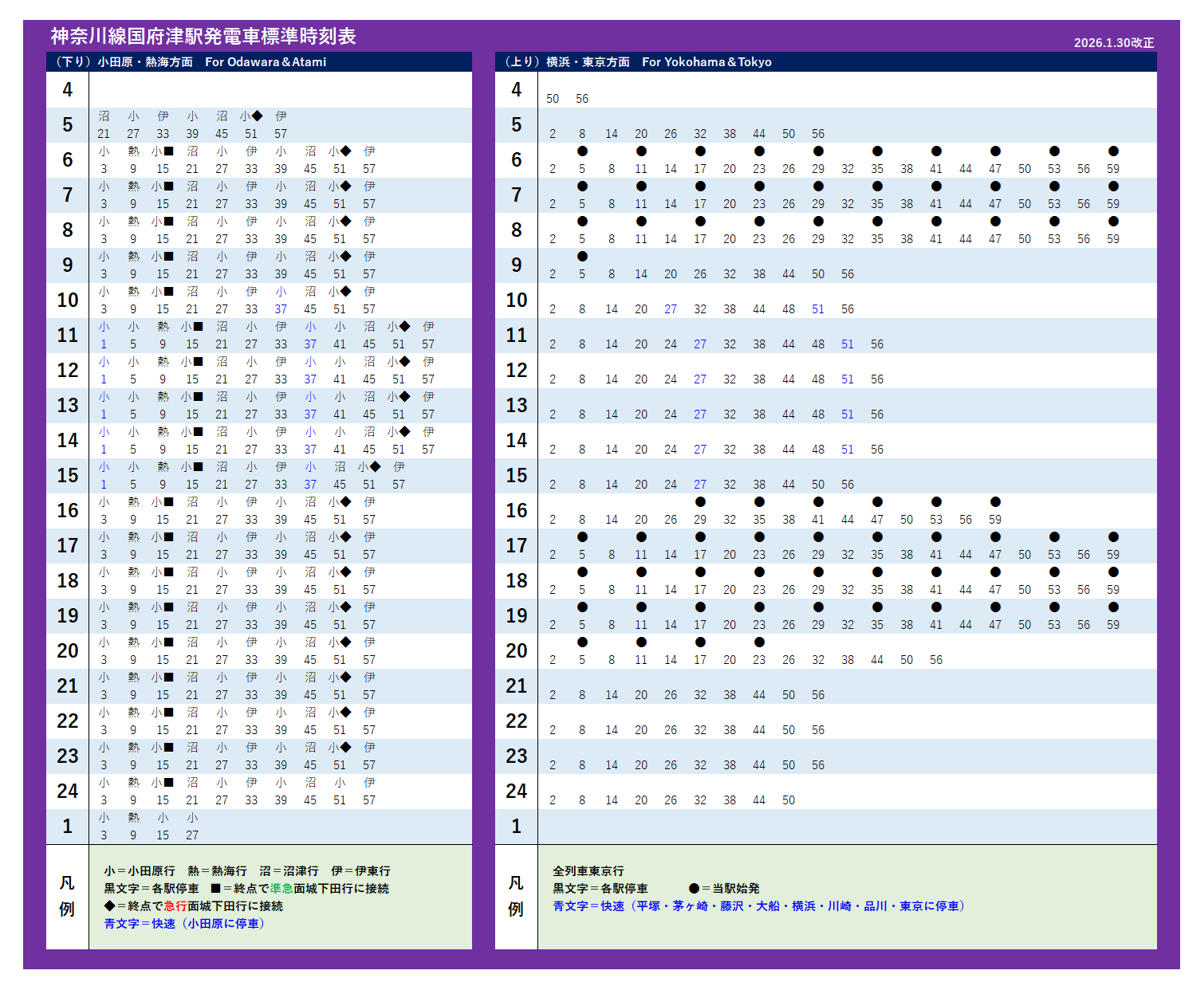Select the 'For Odawara & Atami' header
Screen dimensions: 1204x990
[x=266, y=62]
